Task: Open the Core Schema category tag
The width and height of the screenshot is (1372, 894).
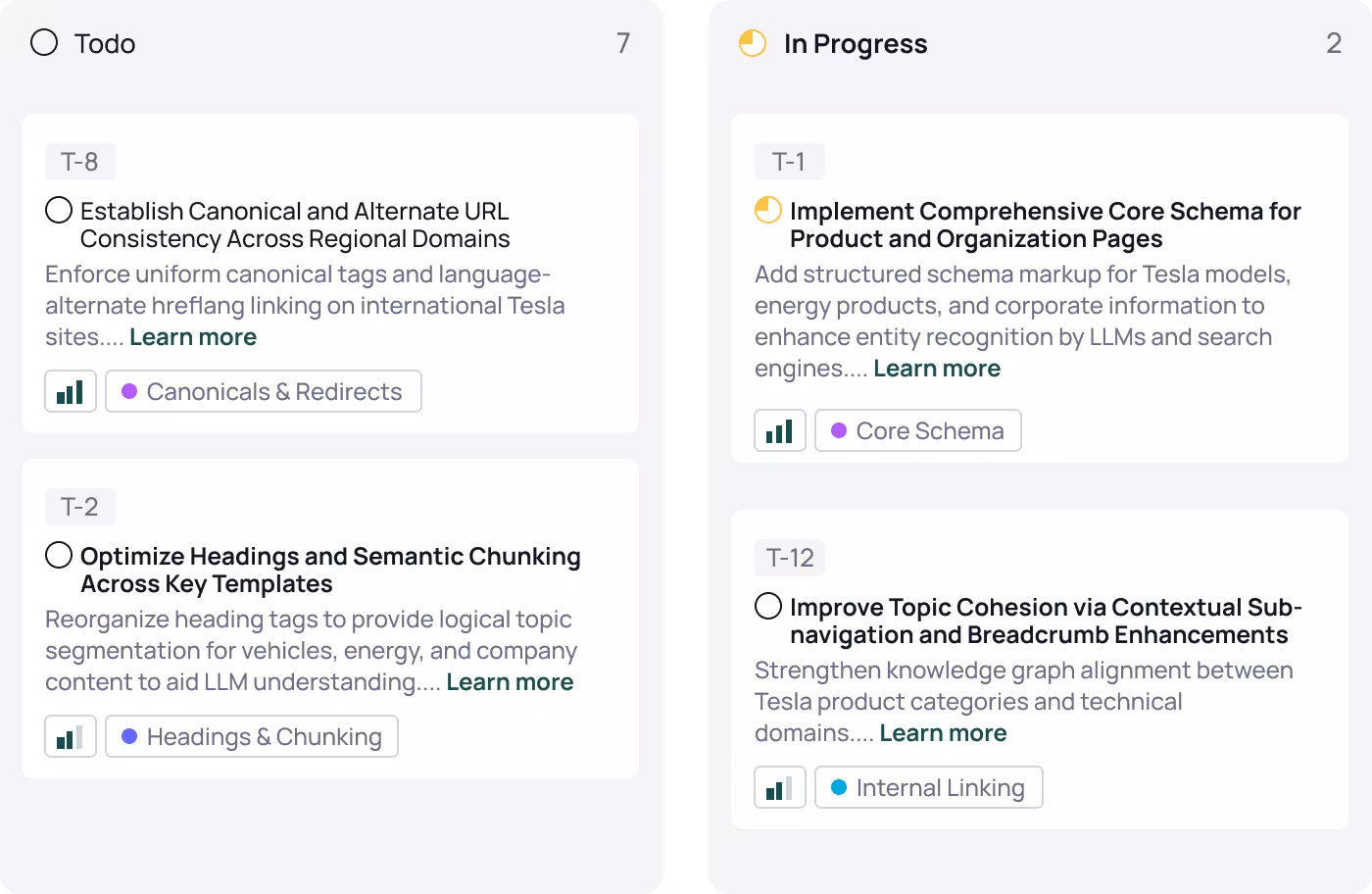Action: 918,430
